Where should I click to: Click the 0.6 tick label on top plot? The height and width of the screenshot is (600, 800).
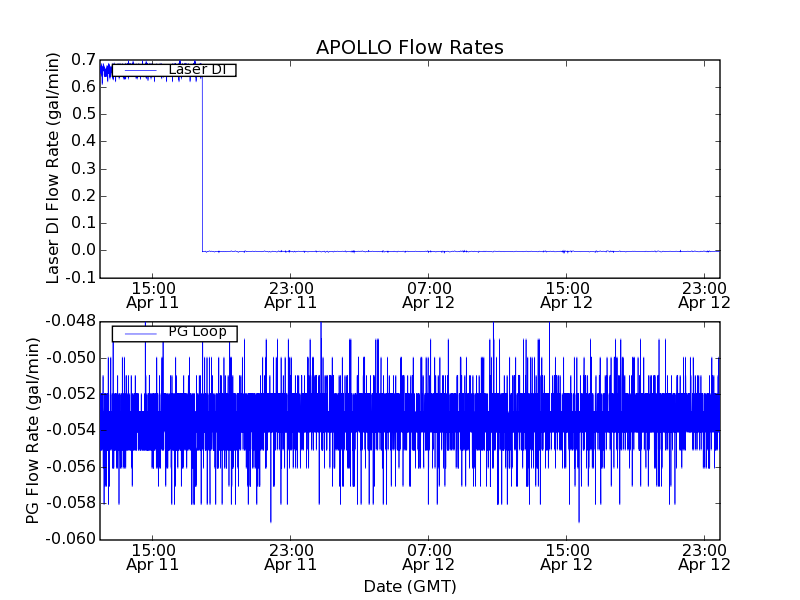[84, 87]
